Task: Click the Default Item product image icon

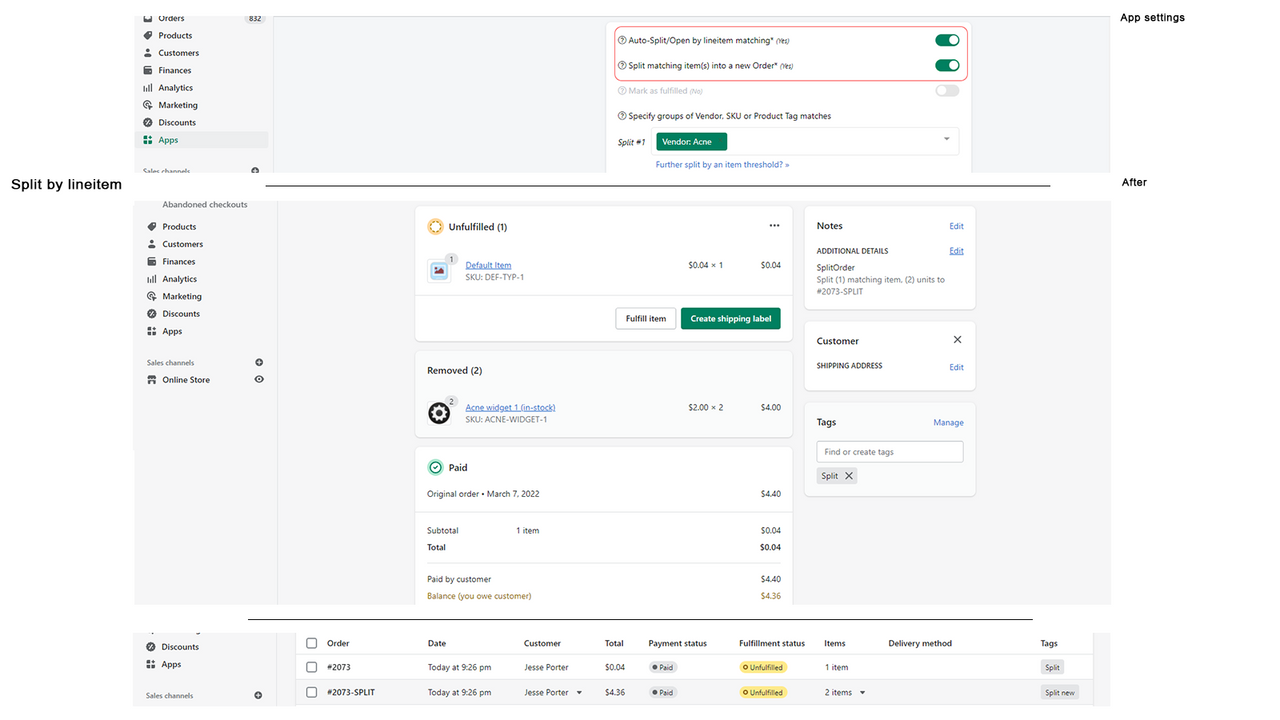Action: pos(438,270)
